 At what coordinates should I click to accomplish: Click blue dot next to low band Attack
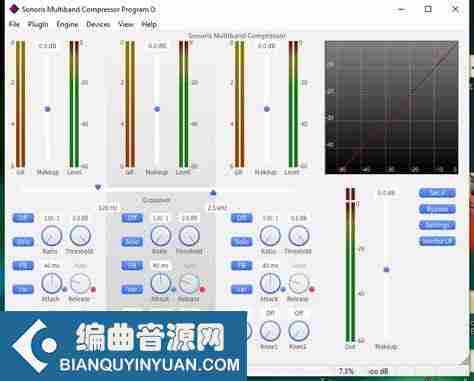65,289
